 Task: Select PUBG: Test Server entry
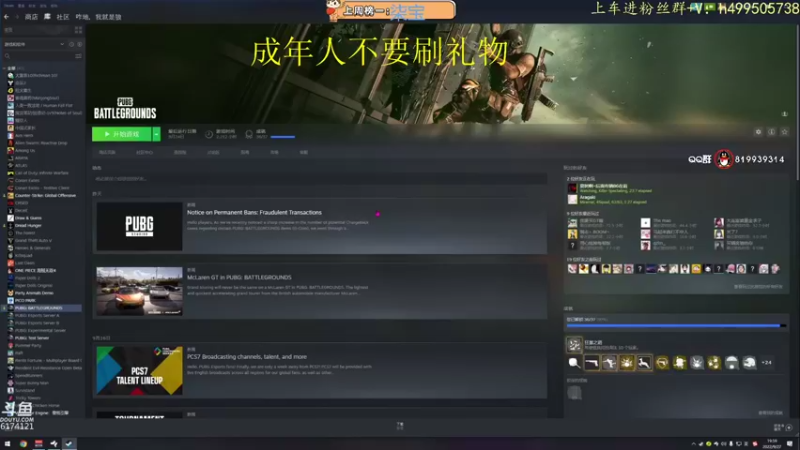coord(32,338)
